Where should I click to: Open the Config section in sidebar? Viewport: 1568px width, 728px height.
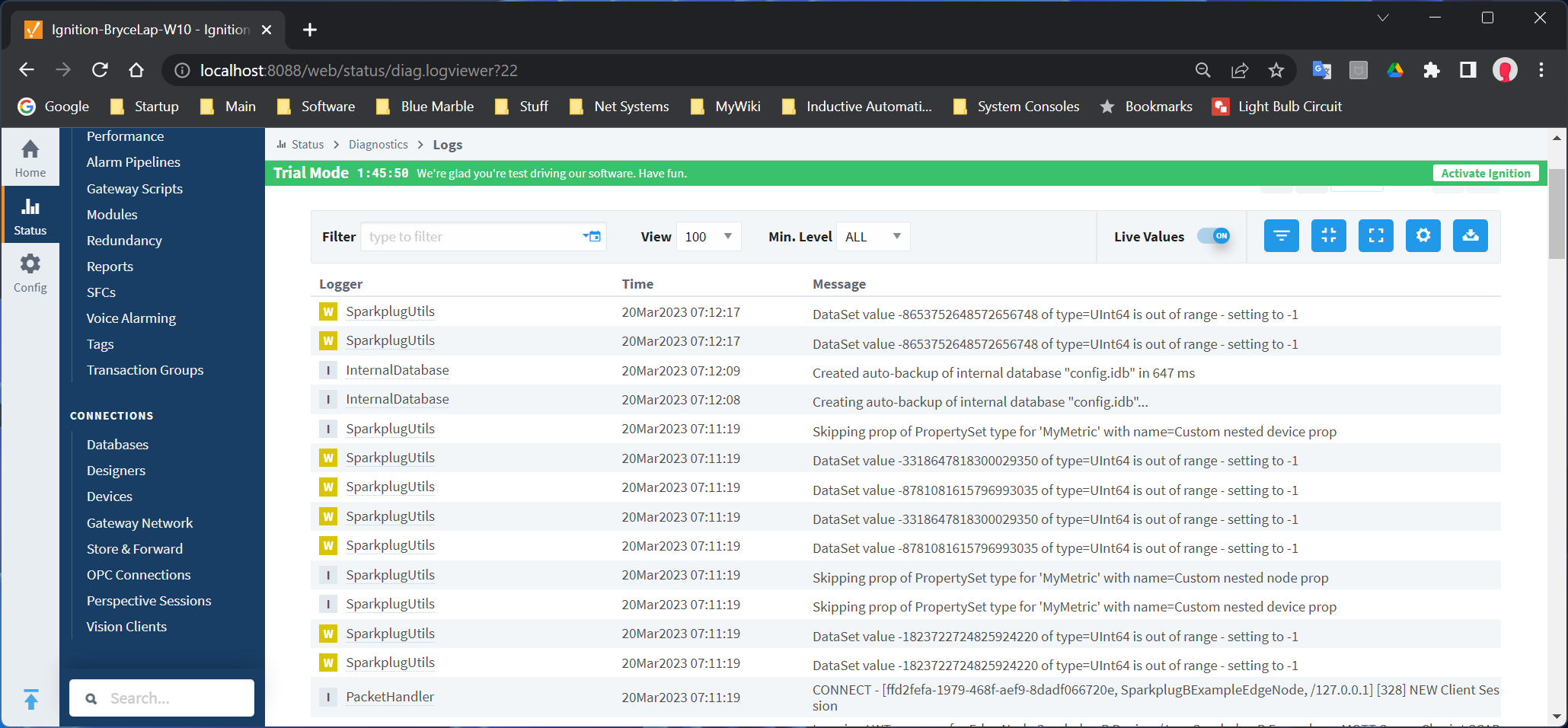[30, 273]
